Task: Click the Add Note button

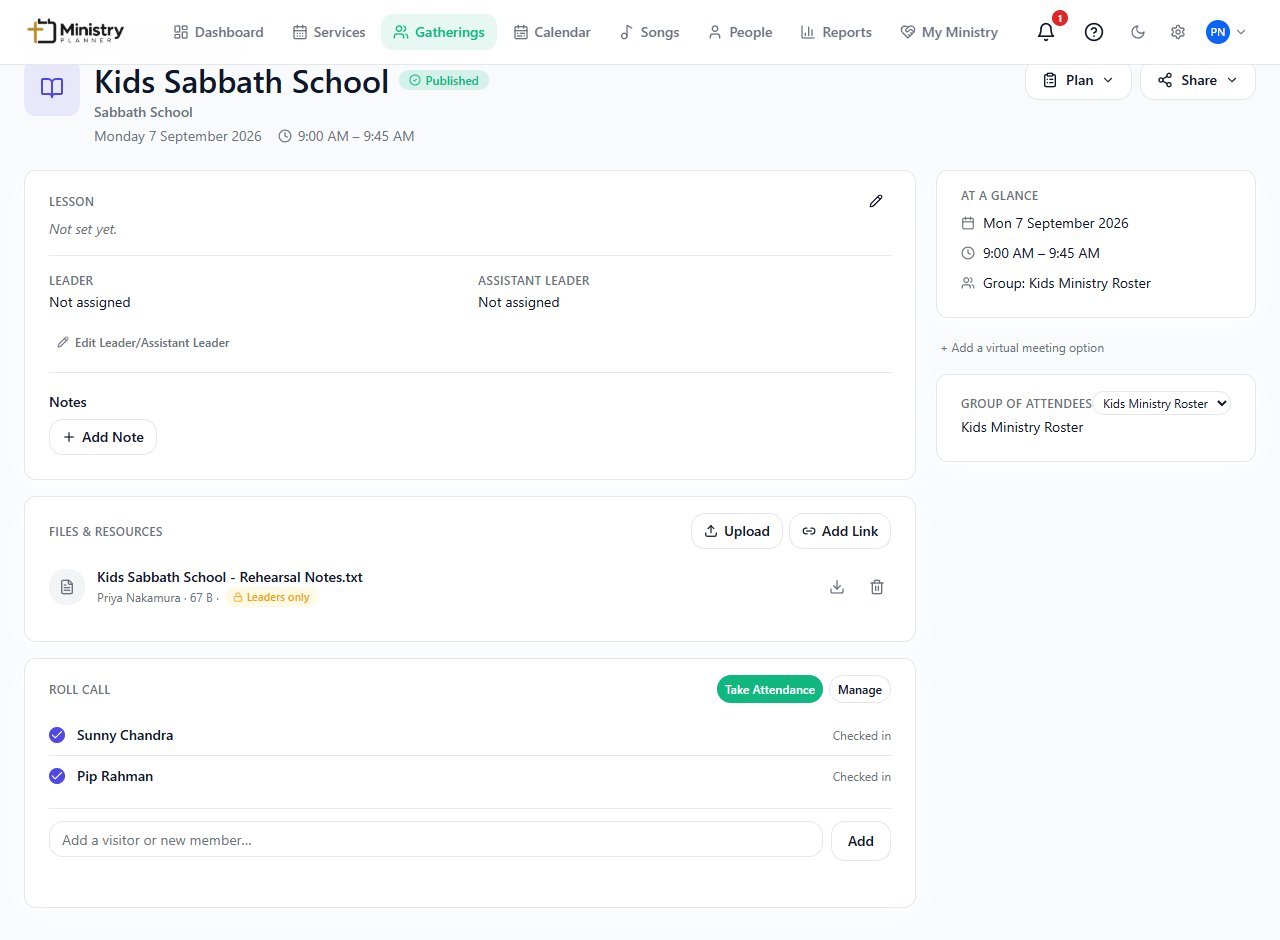Action: tap(103, 437)
